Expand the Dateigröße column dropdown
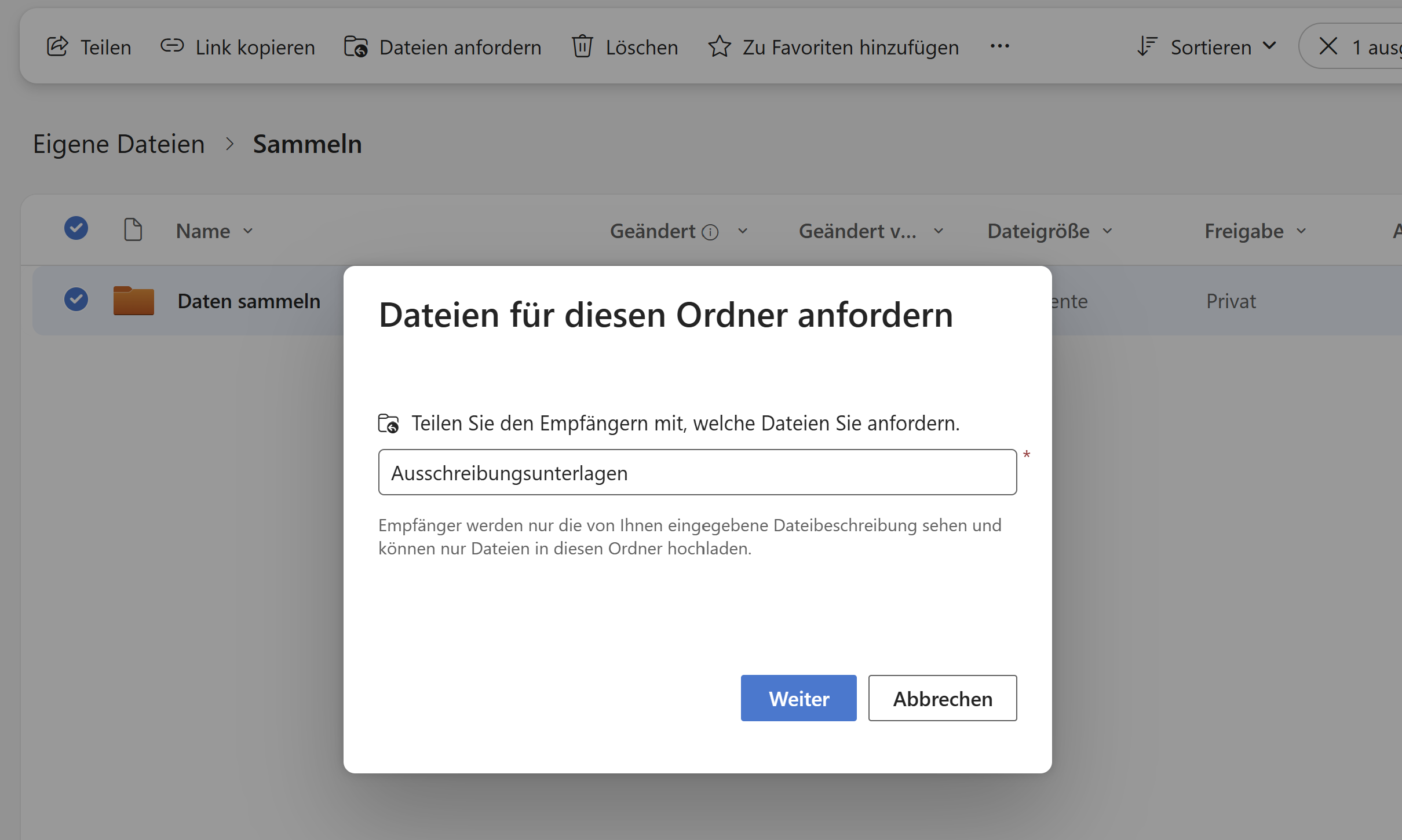The width and height of the screenshot is (1402, 840). point(1107,231)
